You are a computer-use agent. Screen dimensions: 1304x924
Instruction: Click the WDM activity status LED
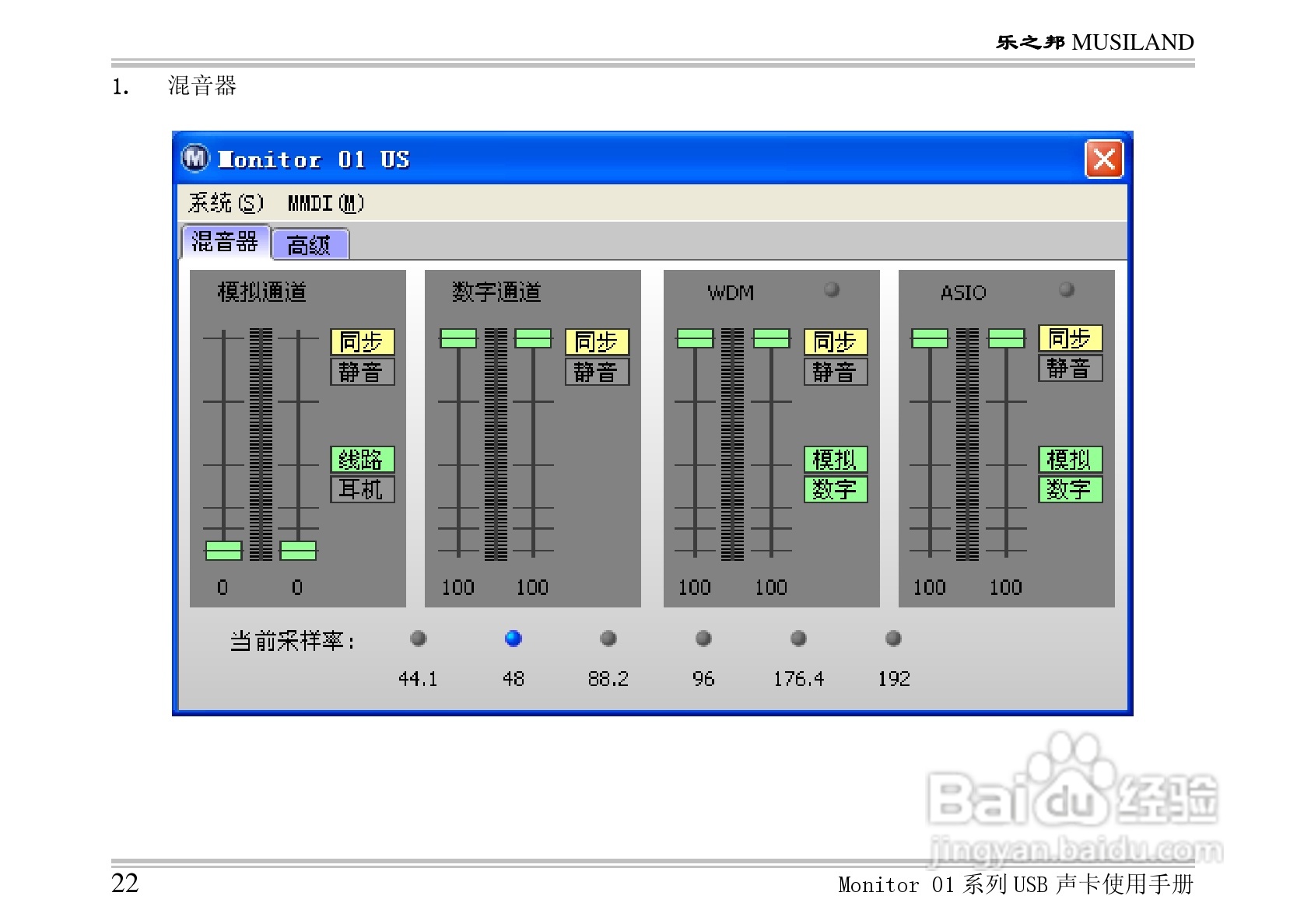click(832, 289)
